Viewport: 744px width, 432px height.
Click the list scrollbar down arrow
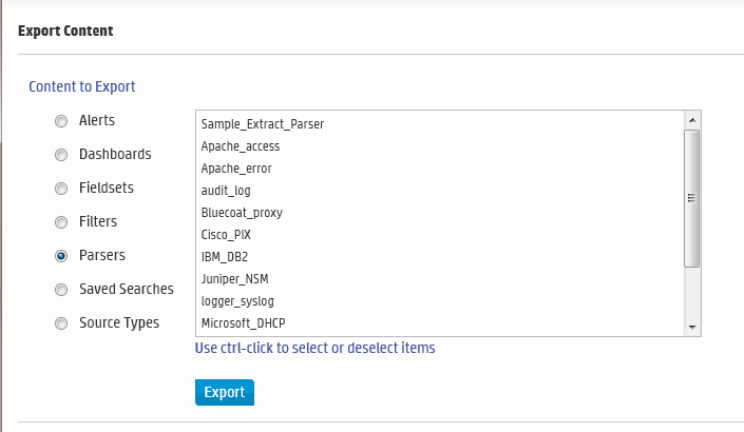pyautogui.click(x=692, y=327)
